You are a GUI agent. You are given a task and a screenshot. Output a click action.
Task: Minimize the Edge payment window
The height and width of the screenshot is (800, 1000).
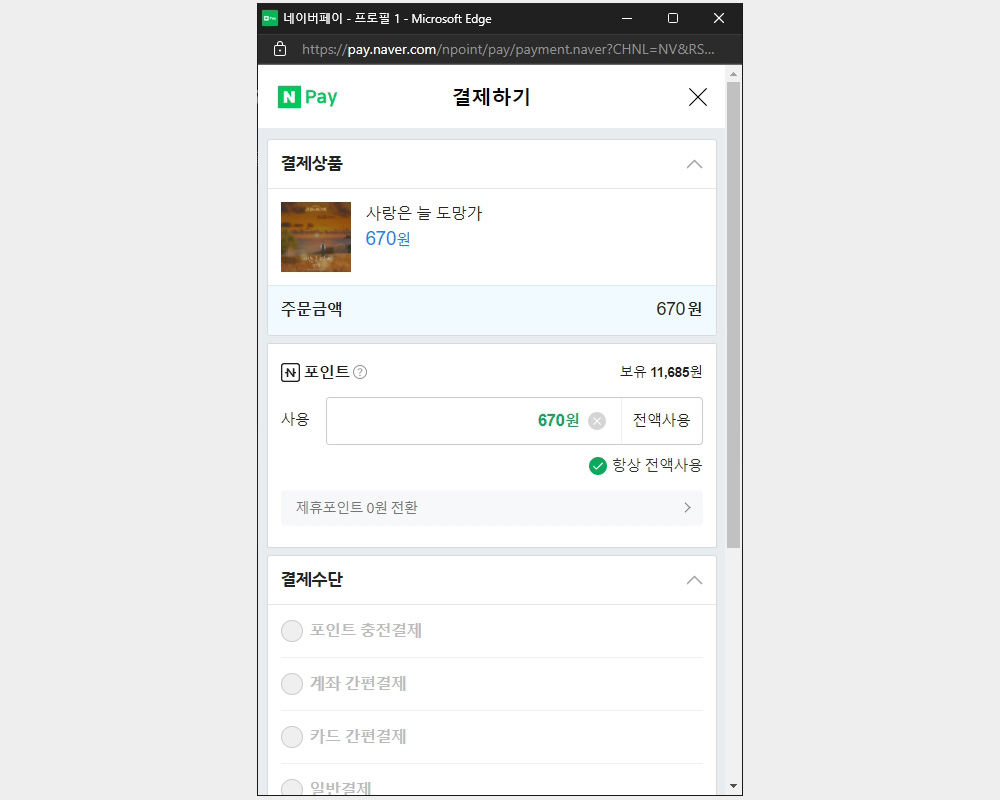click(627, 19)
